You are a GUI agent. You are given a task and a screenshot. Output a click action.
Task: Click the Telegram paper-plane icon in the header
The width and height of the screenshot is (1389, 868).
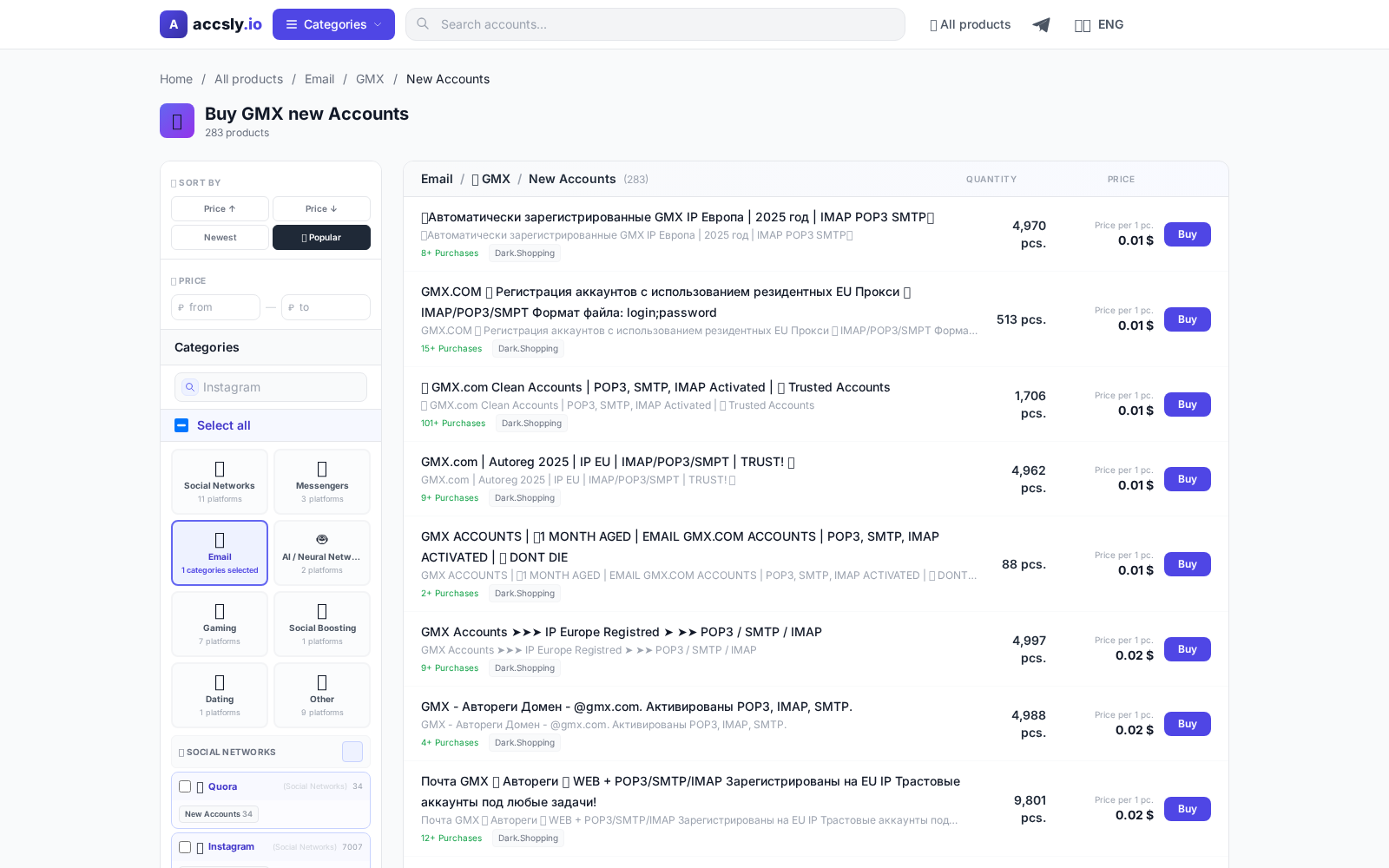[1041, 24]
